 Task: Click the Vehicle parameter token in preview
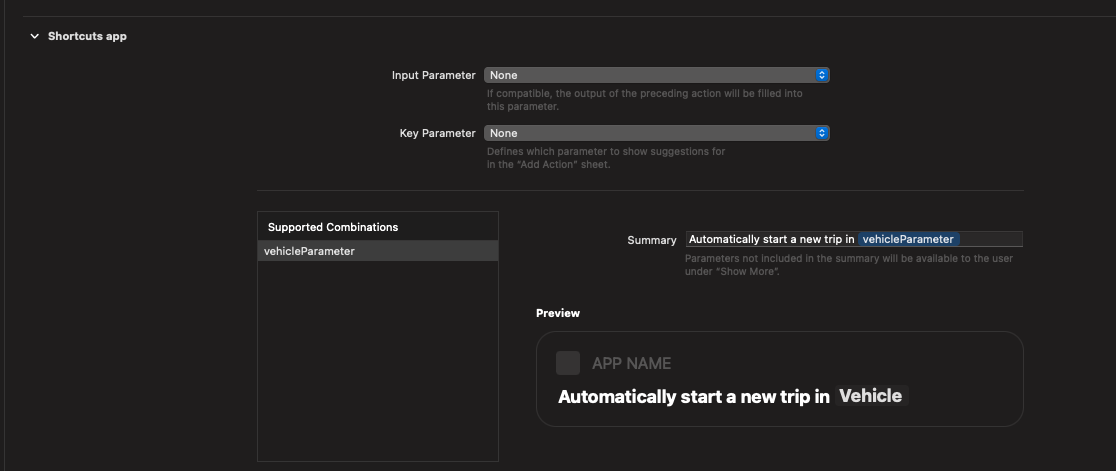click(871, 396)
